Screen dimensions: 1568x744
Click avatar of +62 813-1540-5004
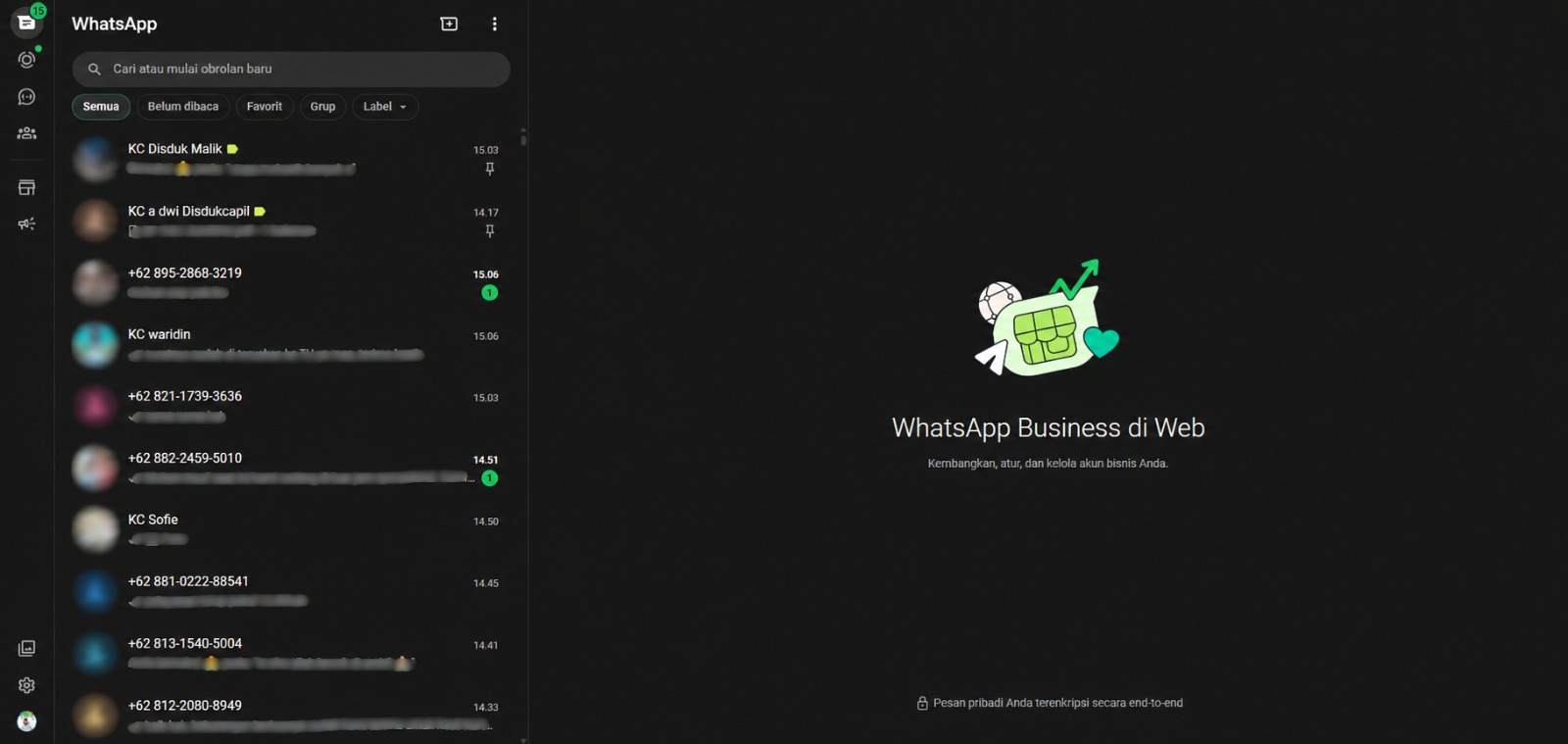95,653
